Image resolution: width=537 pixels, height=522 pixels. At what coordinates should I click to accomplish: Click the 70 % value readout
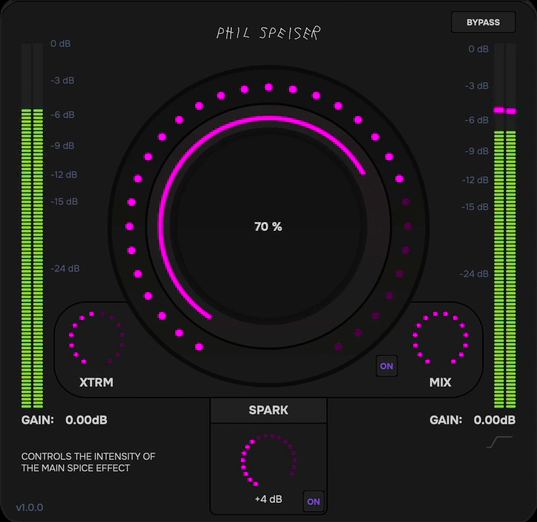(x=268, y=226)
